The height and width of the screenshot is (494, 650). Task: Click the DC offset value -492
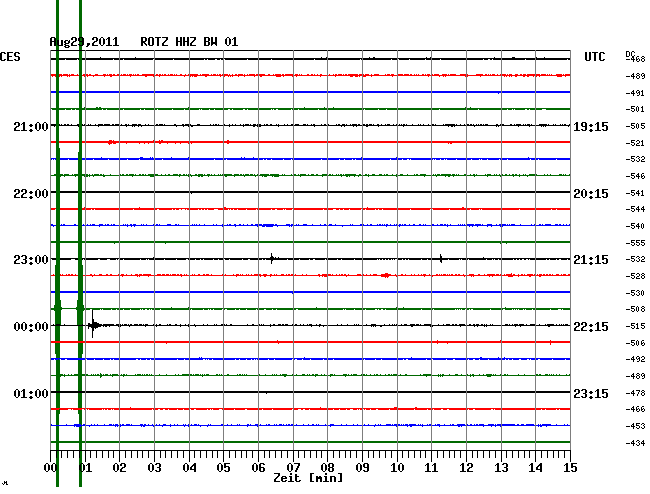click(635, 359)
